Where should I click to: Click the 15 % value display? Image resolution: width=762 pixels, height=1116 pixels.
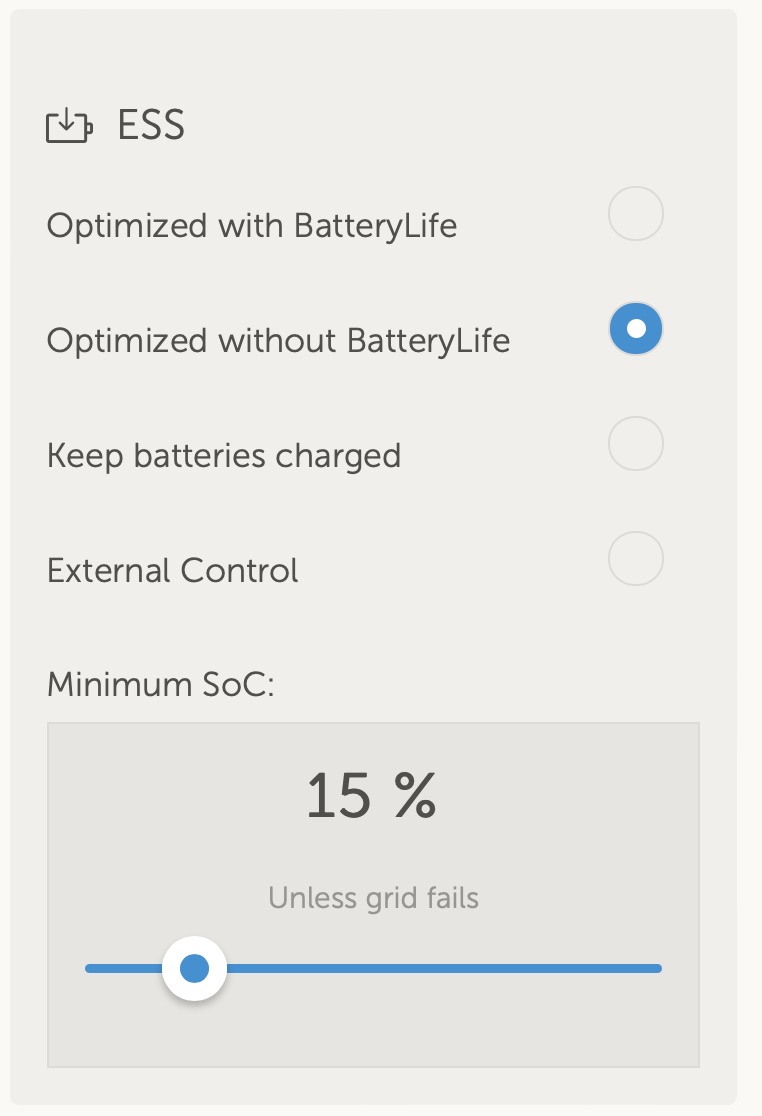[x=371, y=797]
